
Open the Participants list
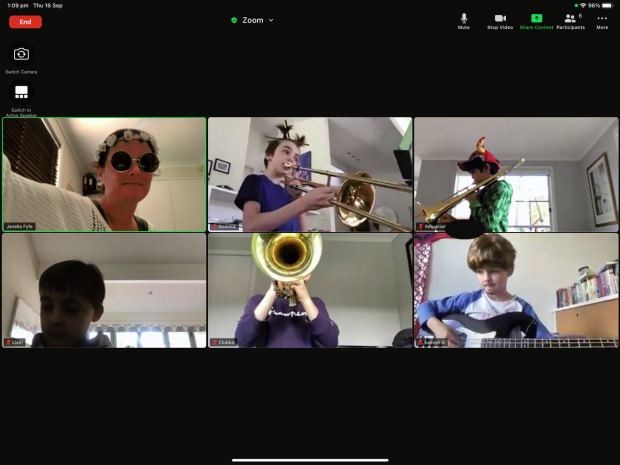pos(570,20)
